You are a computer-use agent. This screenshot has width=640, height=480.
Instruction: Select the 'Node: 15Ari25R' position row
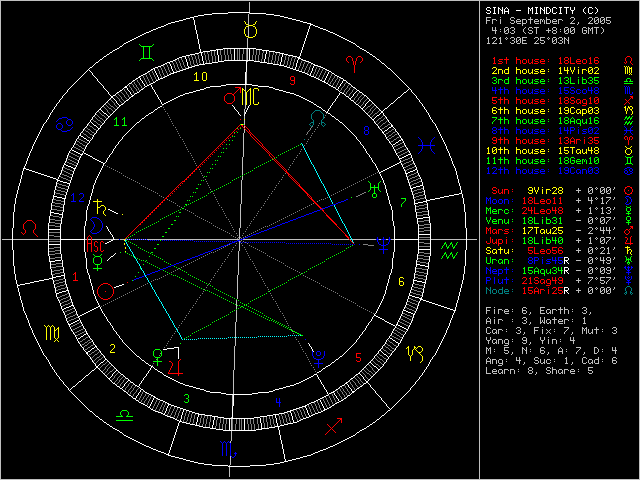560,291
